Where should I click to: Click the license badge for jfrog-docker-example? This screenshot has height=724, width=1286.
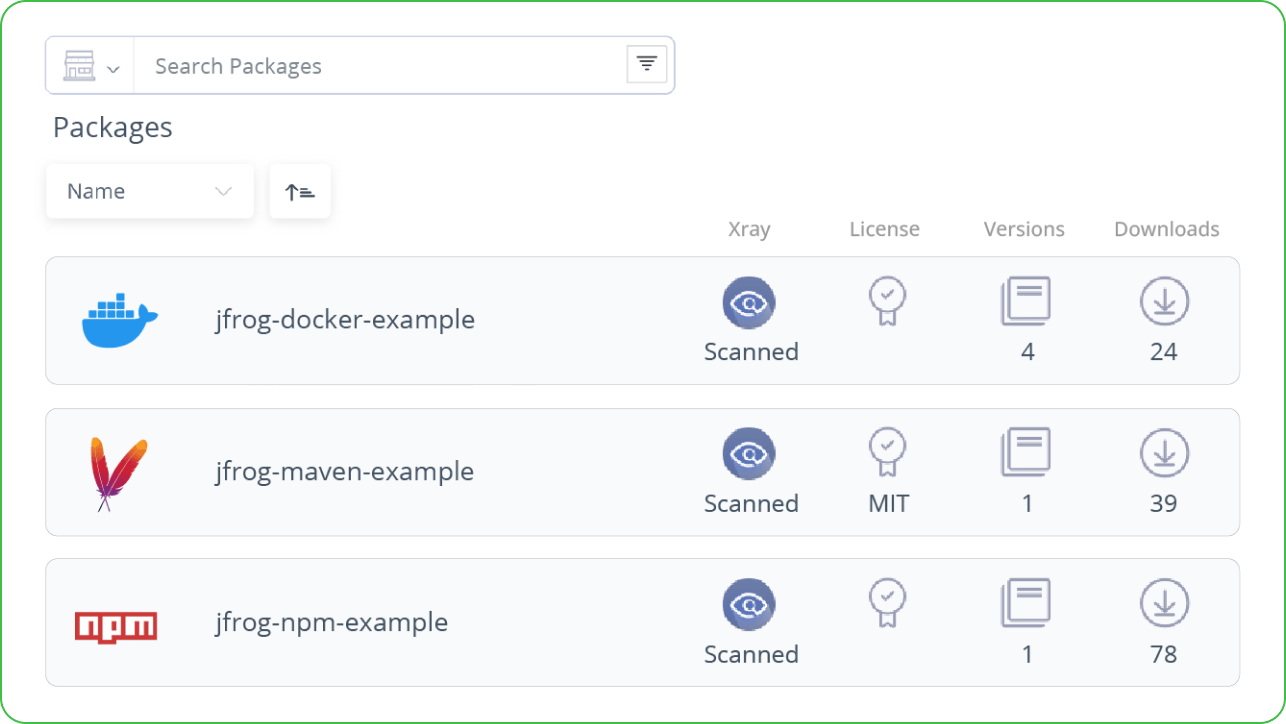[x=887, y=301]
